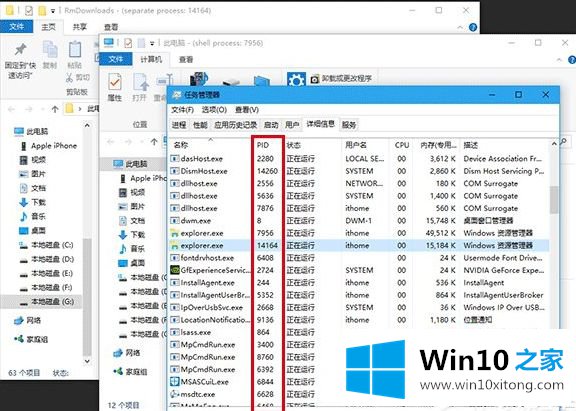The height and width of the screenshot is (411, 576).
Task: Click the MpCmdRun.exe row with PID 8760
Action: 360,357
